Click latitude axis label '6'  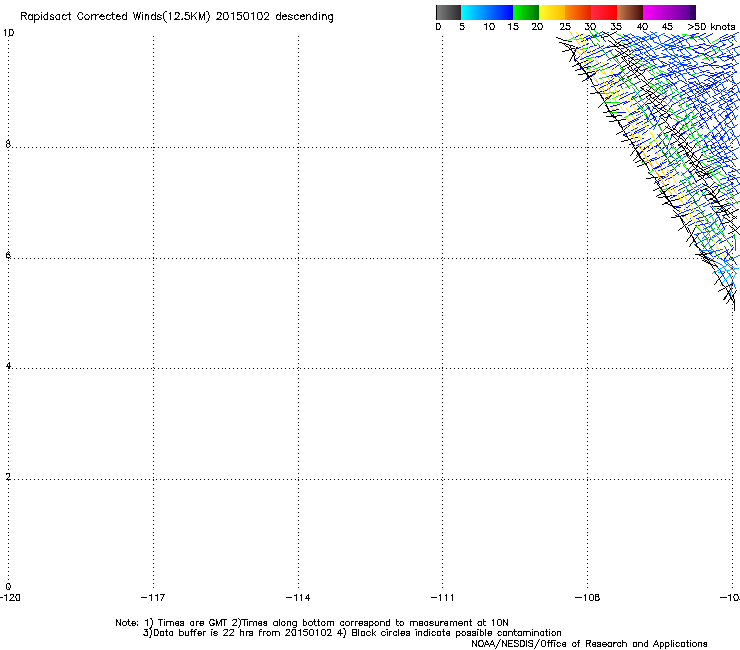point(8,255)
